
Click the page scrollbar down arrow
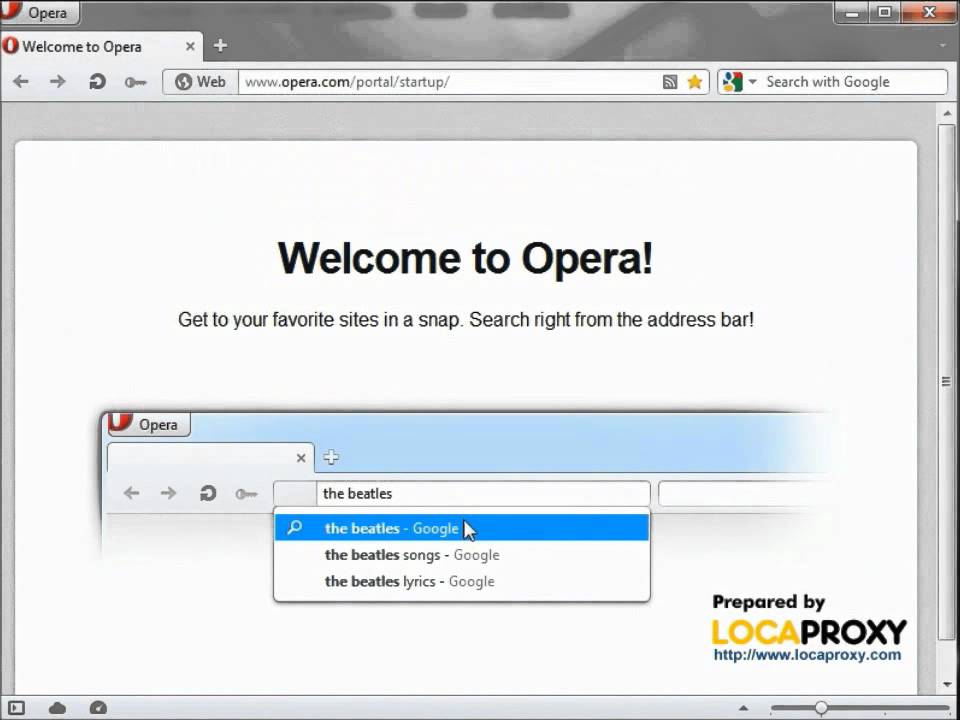[x=947, y=684]
